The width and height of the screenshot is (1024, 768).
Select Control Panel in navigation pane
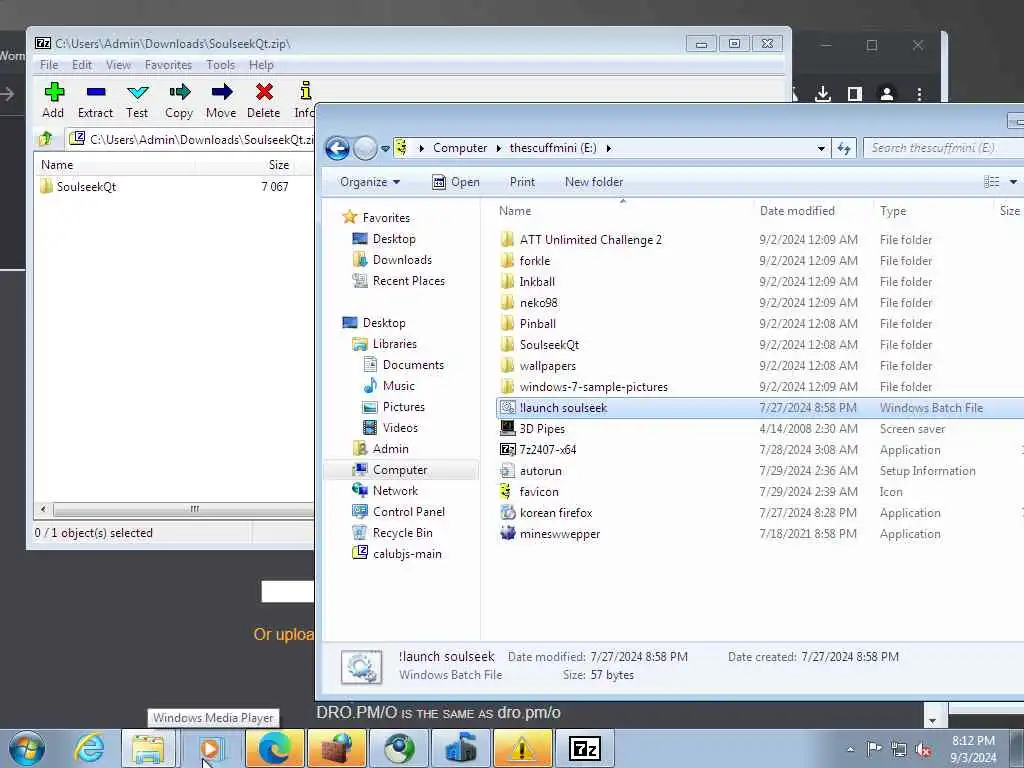tap(408, 512)
